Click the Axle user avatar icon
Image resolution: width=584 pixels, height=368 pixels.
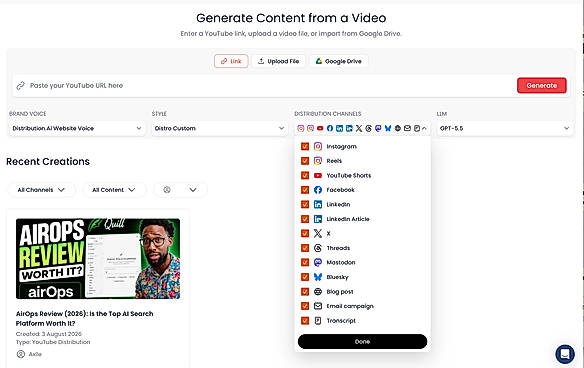pyautogui.click(x=21, y=354)
